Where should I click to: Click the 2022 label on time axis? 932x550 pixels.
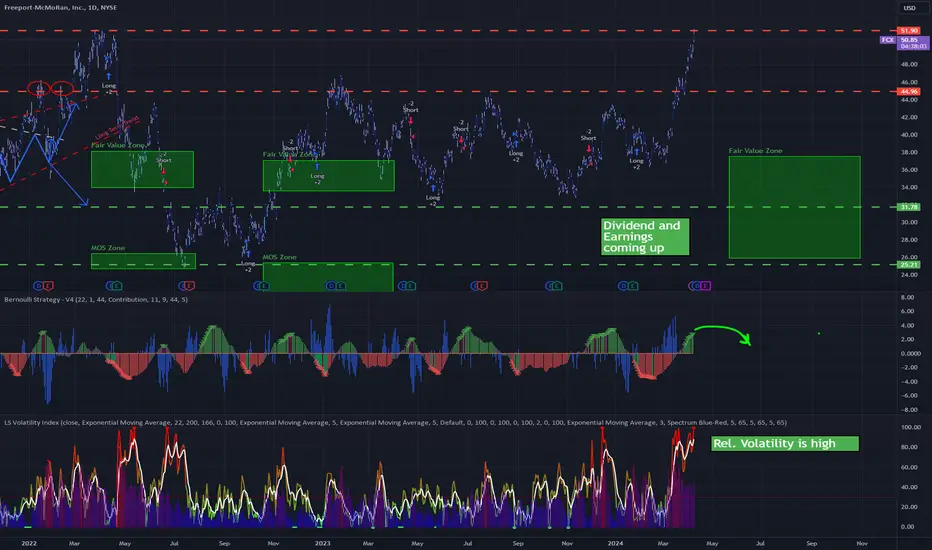[x=29, y=543]
